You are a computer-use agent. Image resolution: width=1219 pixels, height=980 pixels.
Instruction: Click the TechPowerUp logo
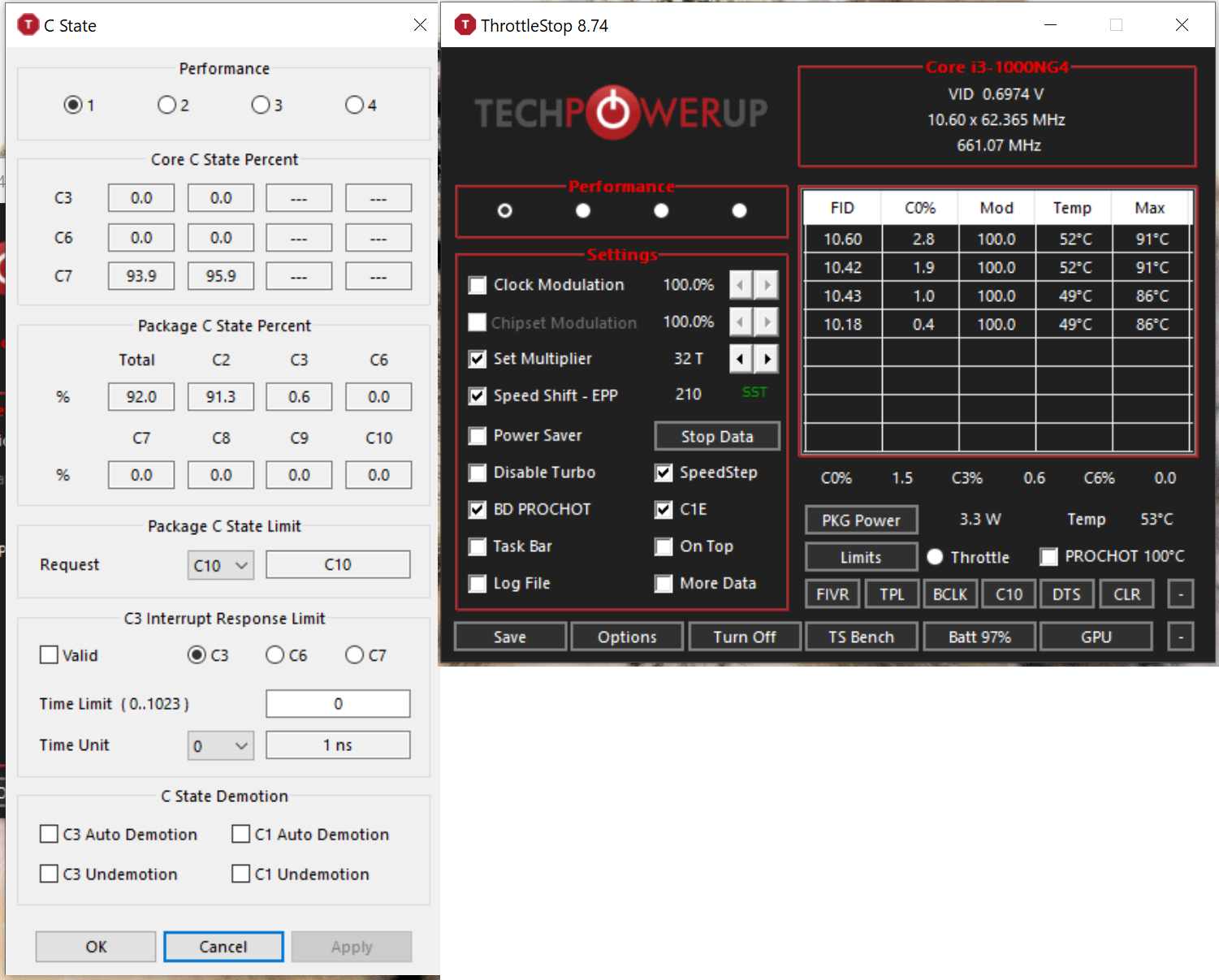(x=620, y=112)
